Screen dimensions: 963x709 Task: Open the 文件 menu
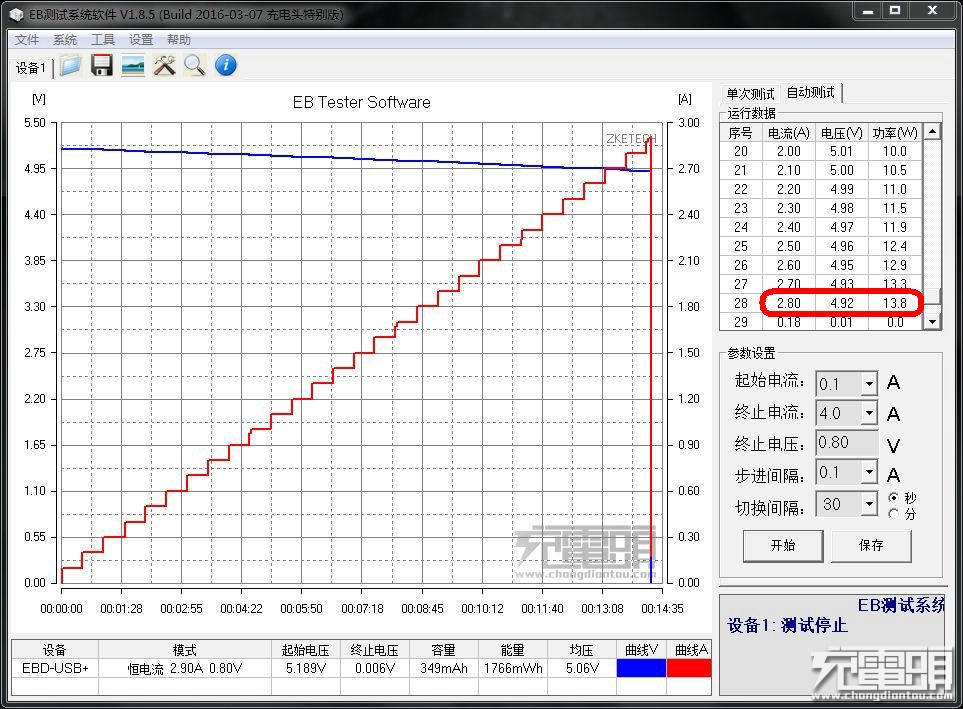click(26, 39)
